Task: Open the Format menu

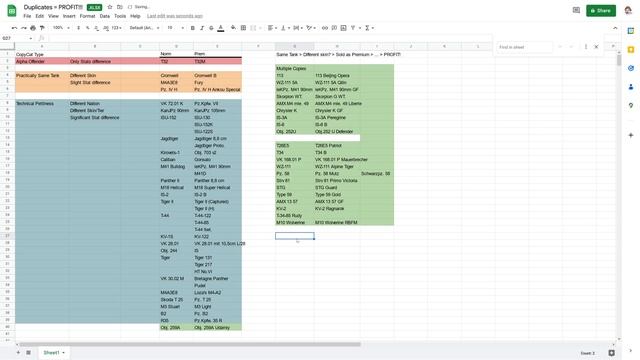Action: (87, 16)
